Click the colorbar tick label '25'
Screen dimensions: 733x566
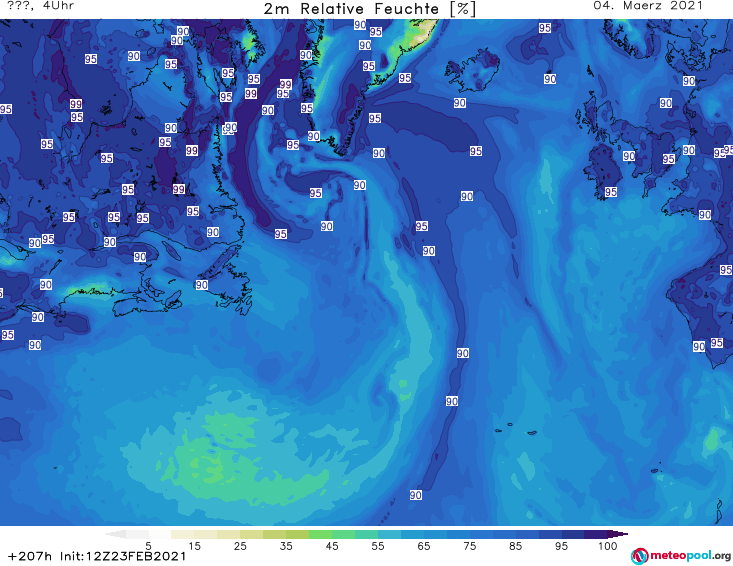coord(240,546)
